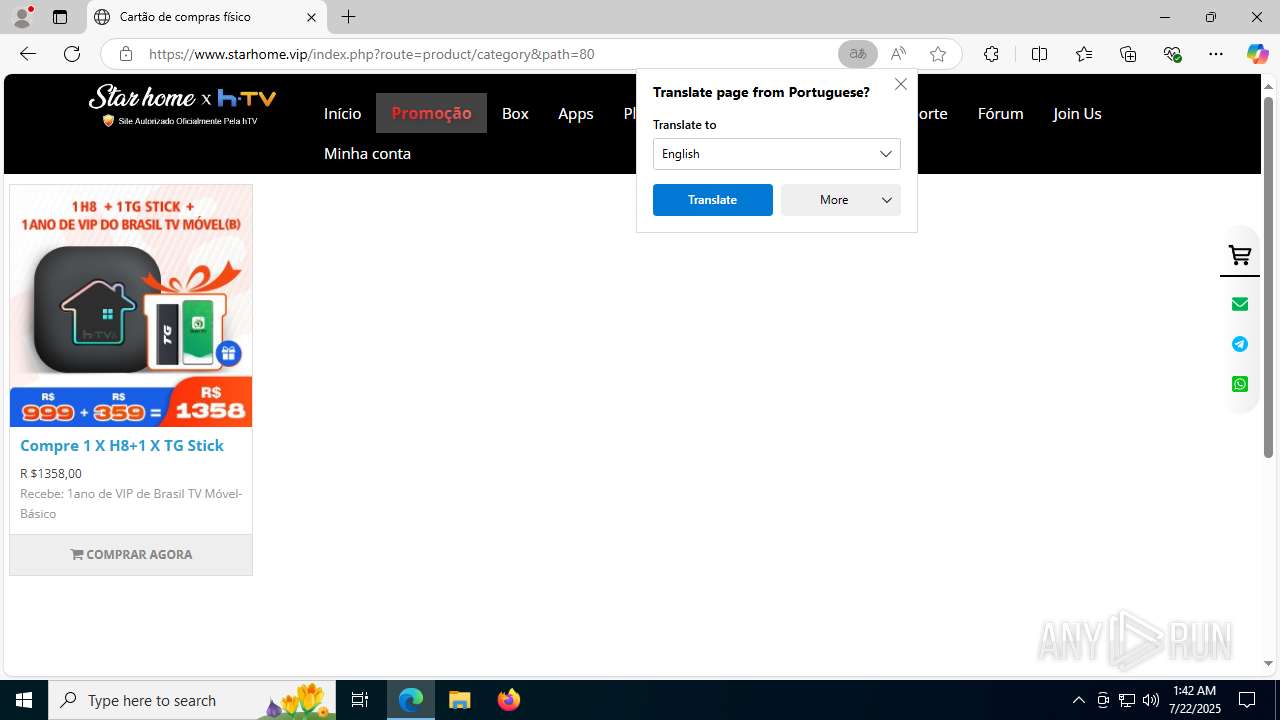1280x720 pixels.
Task: Close the Cartão de compras físico tab
Action: pos(311,17)
